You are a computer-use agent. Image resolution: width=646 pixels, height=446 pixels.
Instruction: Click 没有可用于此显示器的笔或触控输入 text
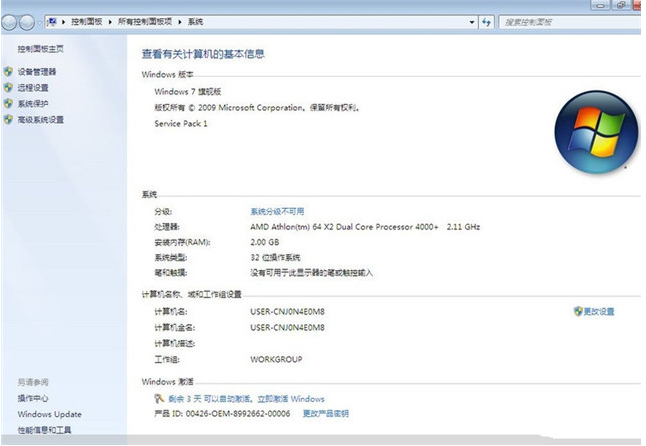coord(311,273)
